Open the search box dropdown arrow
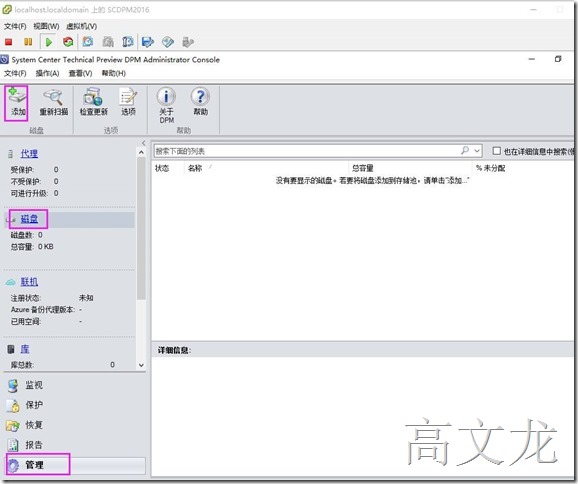 click(x=477, y=151)
